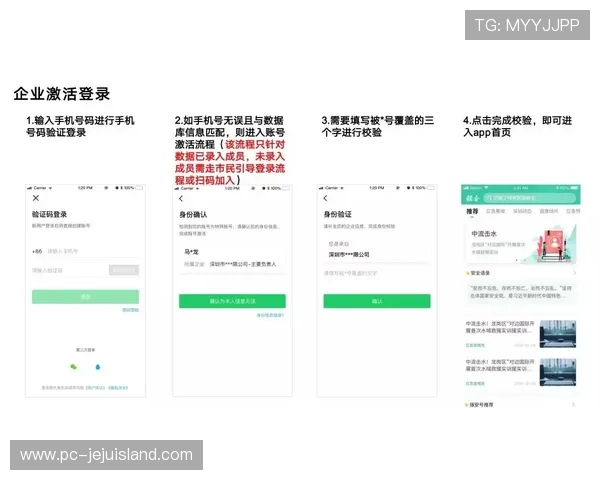Focus the search bar in the home header
600x480 pixels.
click(x=530, y=198)
